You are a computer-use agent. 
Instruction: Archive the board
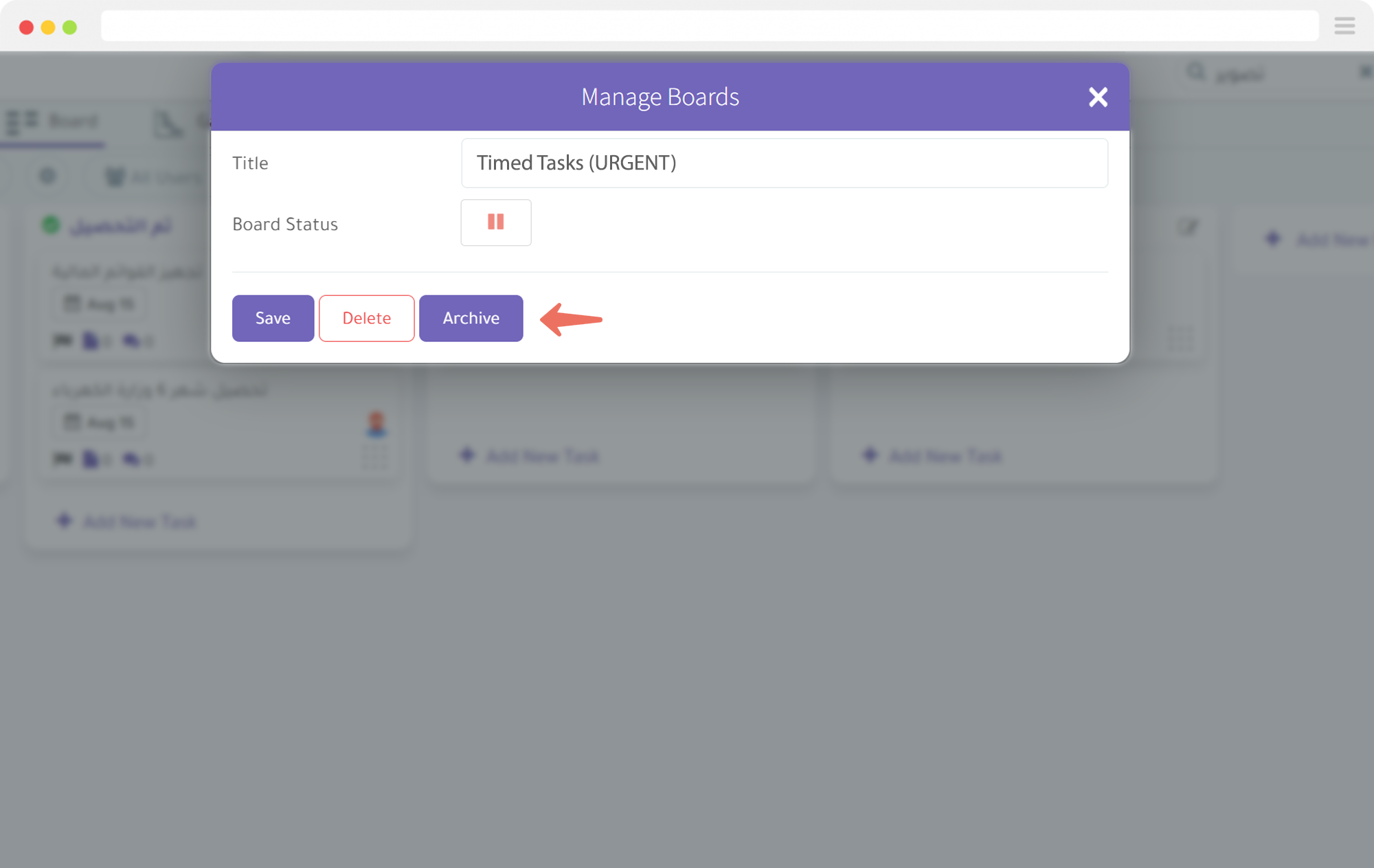point(471,318)
